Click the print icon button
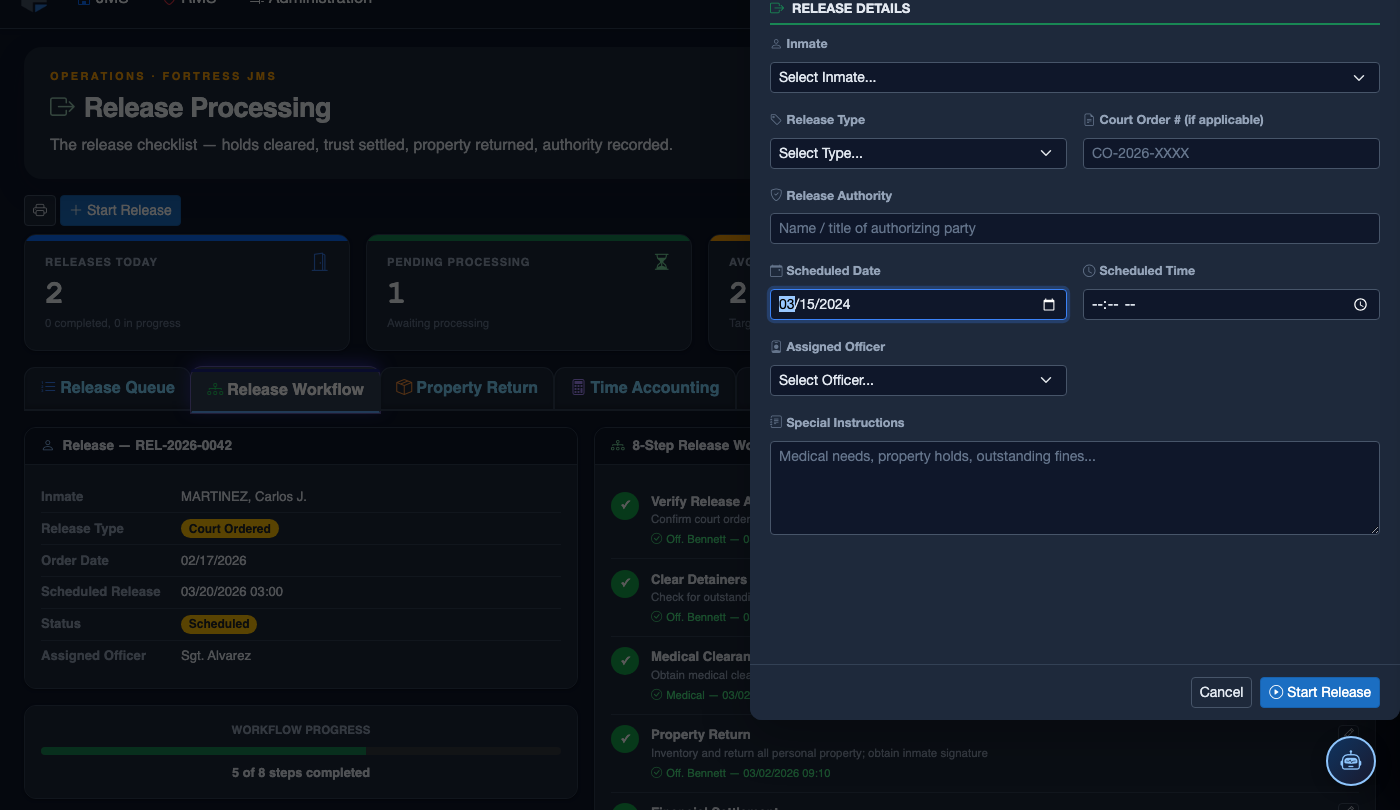Screen dimensions: 1400x810 [x=40, y=210]
